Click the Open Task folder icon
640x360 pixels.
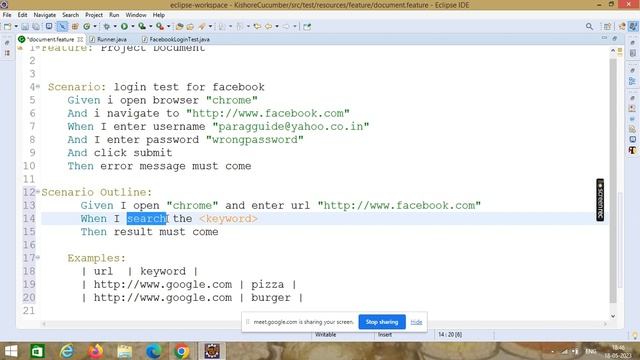(x=190, y=27)
